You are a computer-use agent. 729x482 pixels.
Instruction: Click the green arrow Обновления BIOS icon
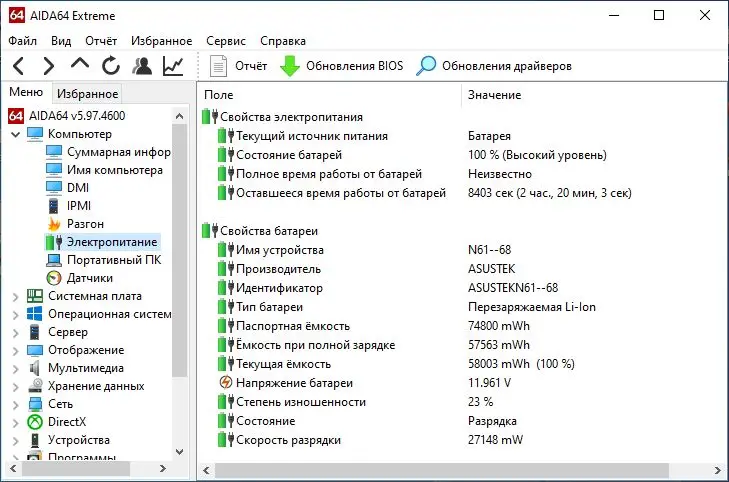coord(290,66)
